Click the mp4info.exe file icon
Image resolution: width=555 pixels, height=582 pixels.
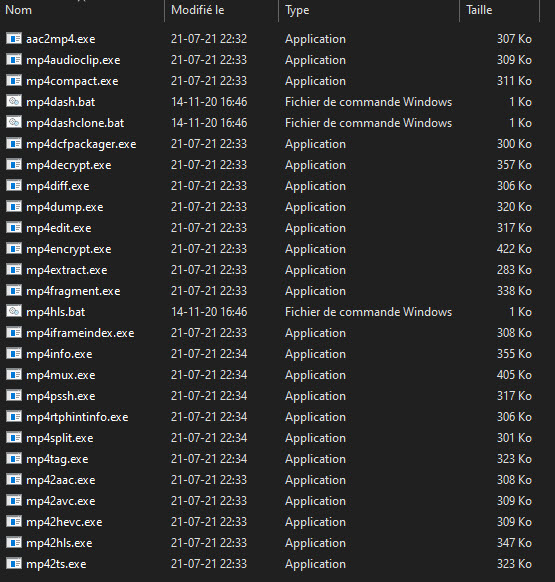[x=14, y=353]
